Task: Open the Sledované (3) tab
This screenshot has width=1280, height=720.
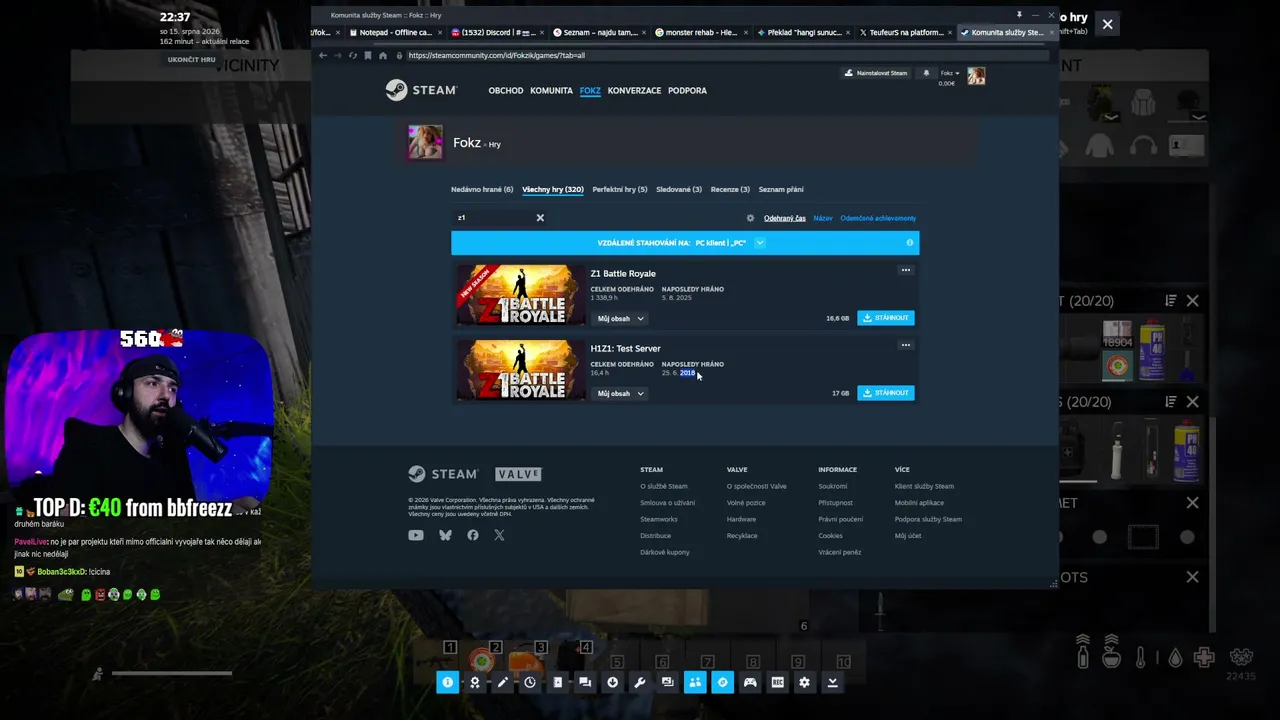Action: (x=679, y=189)
